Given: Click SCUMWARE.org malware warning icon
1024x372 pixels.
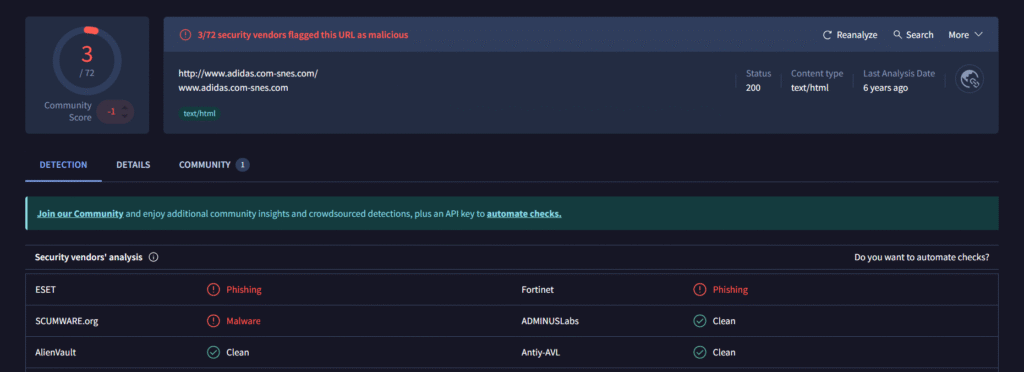Looking at the screenshot, I should 213,321.
